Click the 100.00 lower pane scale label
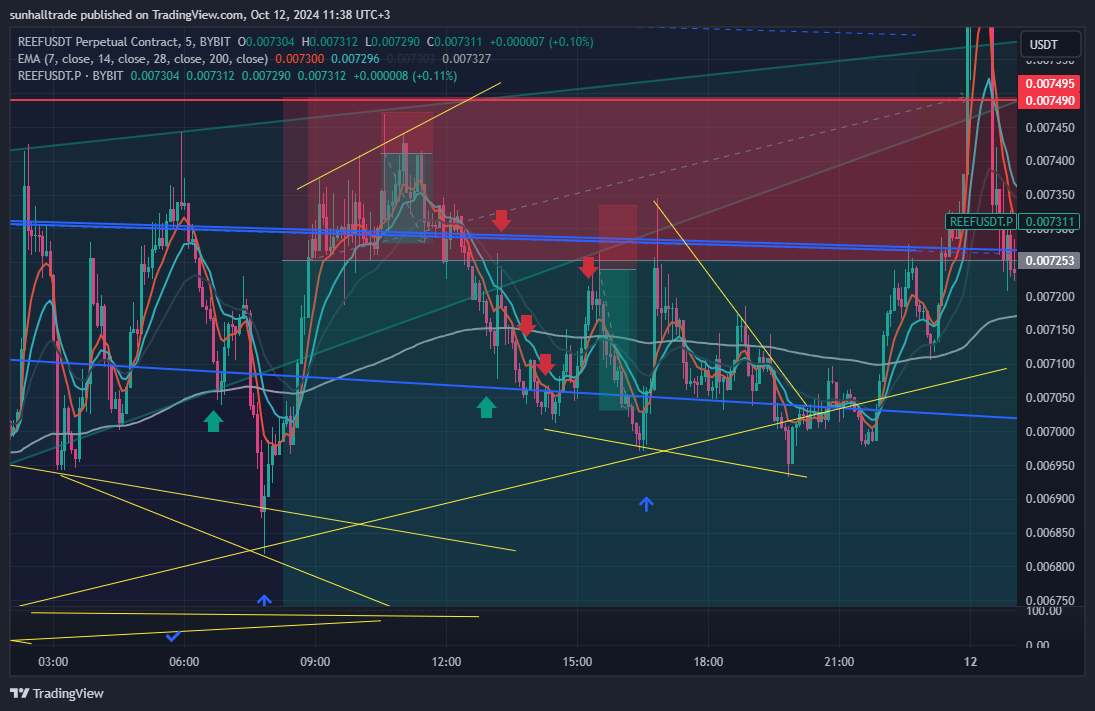This screenshot has width=1095, height=711. pos(1043,611)
